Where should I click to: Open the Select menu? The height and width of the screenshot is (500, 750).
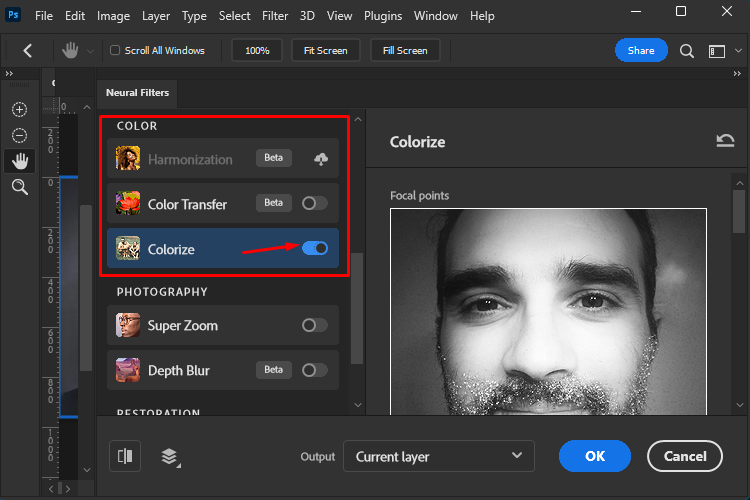234,16
